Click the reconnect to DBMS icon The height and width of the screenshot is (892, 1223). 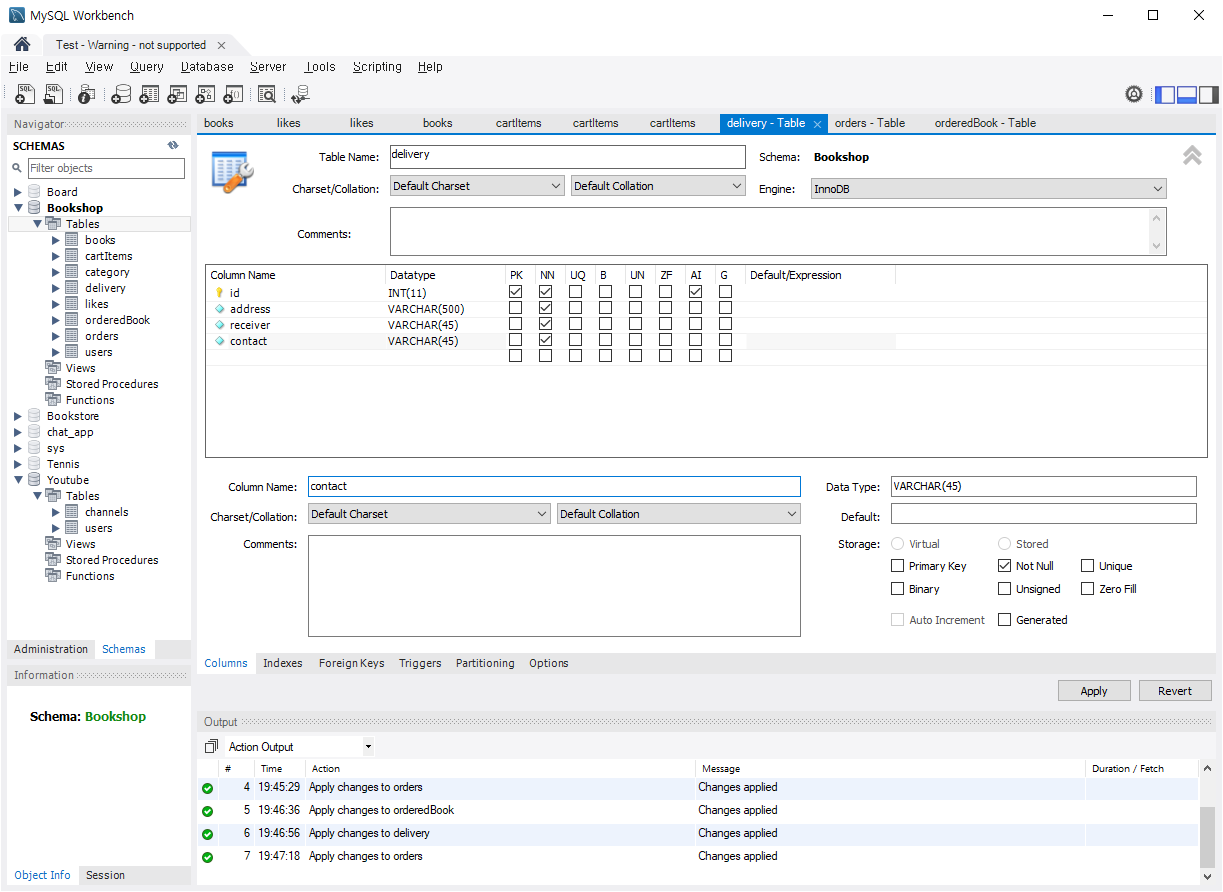click(300, 94)
